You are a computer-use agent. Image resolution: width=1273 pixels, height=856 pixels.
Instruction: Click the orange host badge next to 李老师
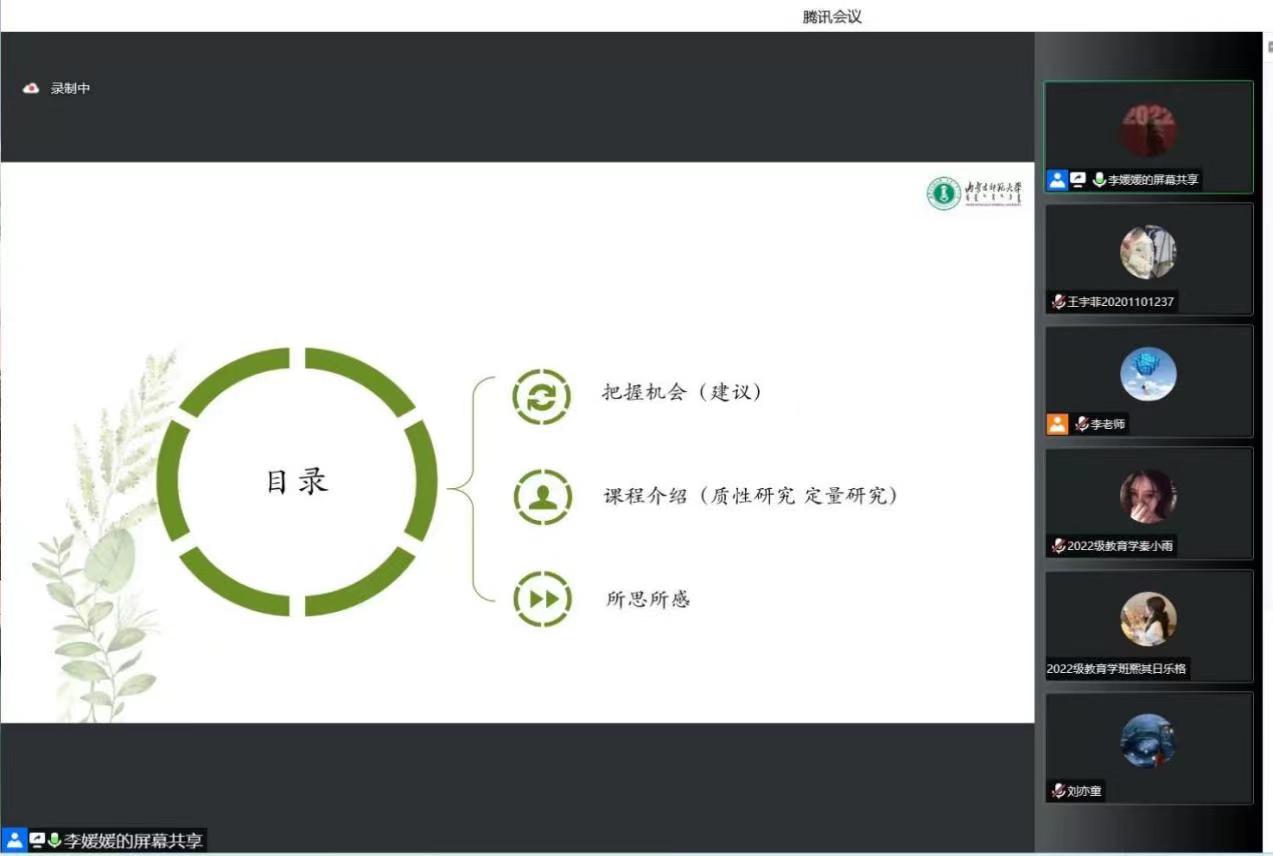1057,424
